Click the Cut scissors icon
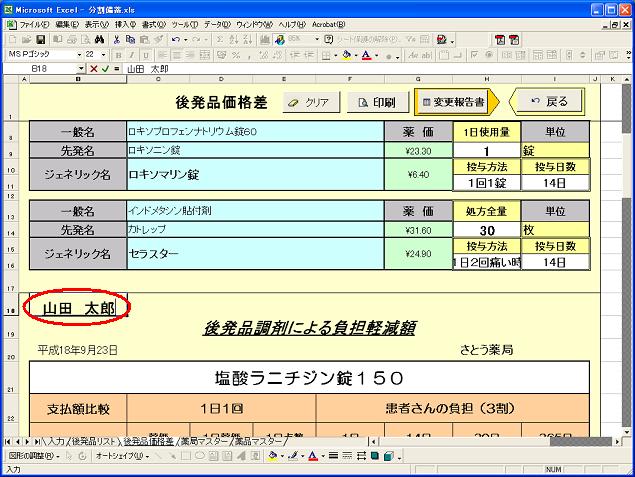Image resolution: width=635 pixels, height=477 pixels. [117, 39]
